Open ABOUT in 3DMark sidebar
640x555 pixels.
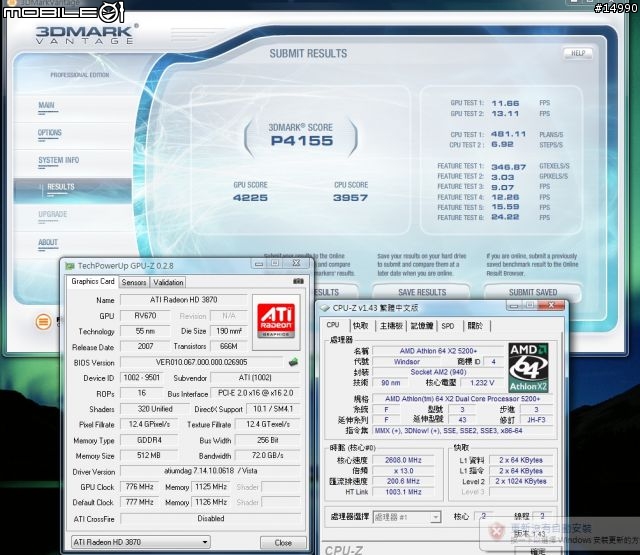(x=48, y=242)
